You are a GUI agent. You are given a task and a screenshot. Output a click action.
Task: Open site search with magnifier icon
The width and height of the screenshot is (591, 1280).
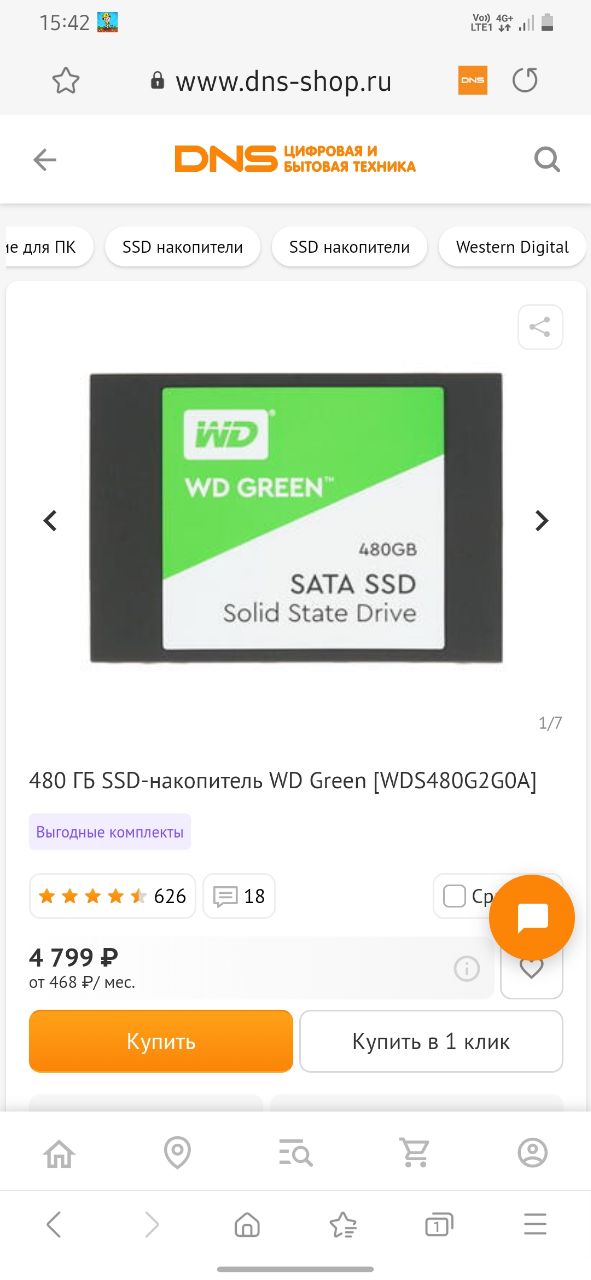[547, 159]
